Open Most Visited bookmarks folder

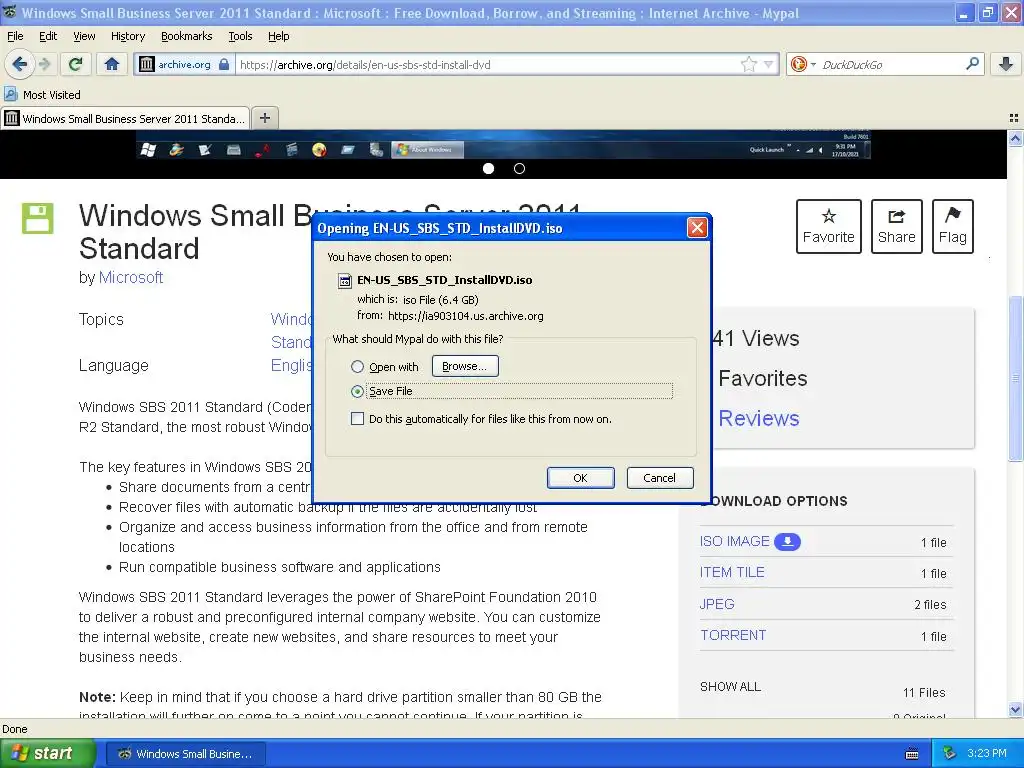43,95
